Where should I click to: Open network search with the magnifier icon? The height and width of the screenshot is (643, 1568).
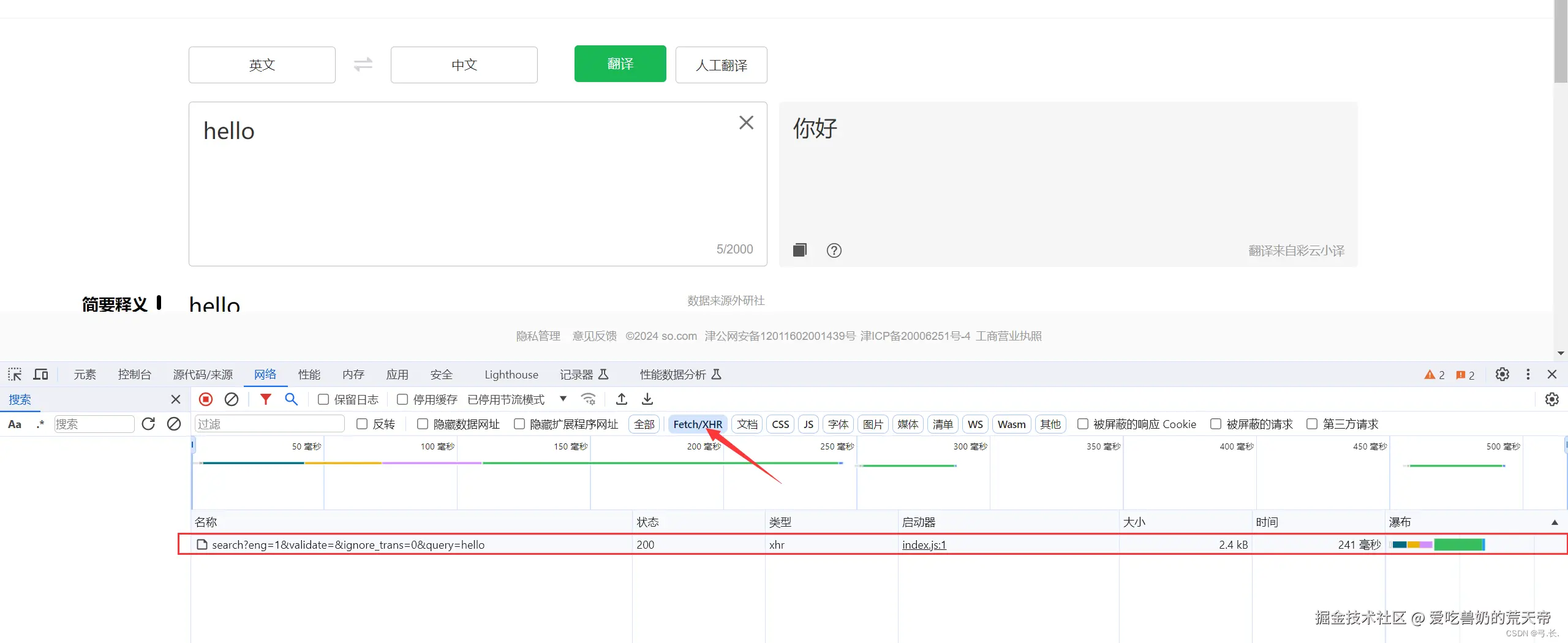(x=291, y=399)
